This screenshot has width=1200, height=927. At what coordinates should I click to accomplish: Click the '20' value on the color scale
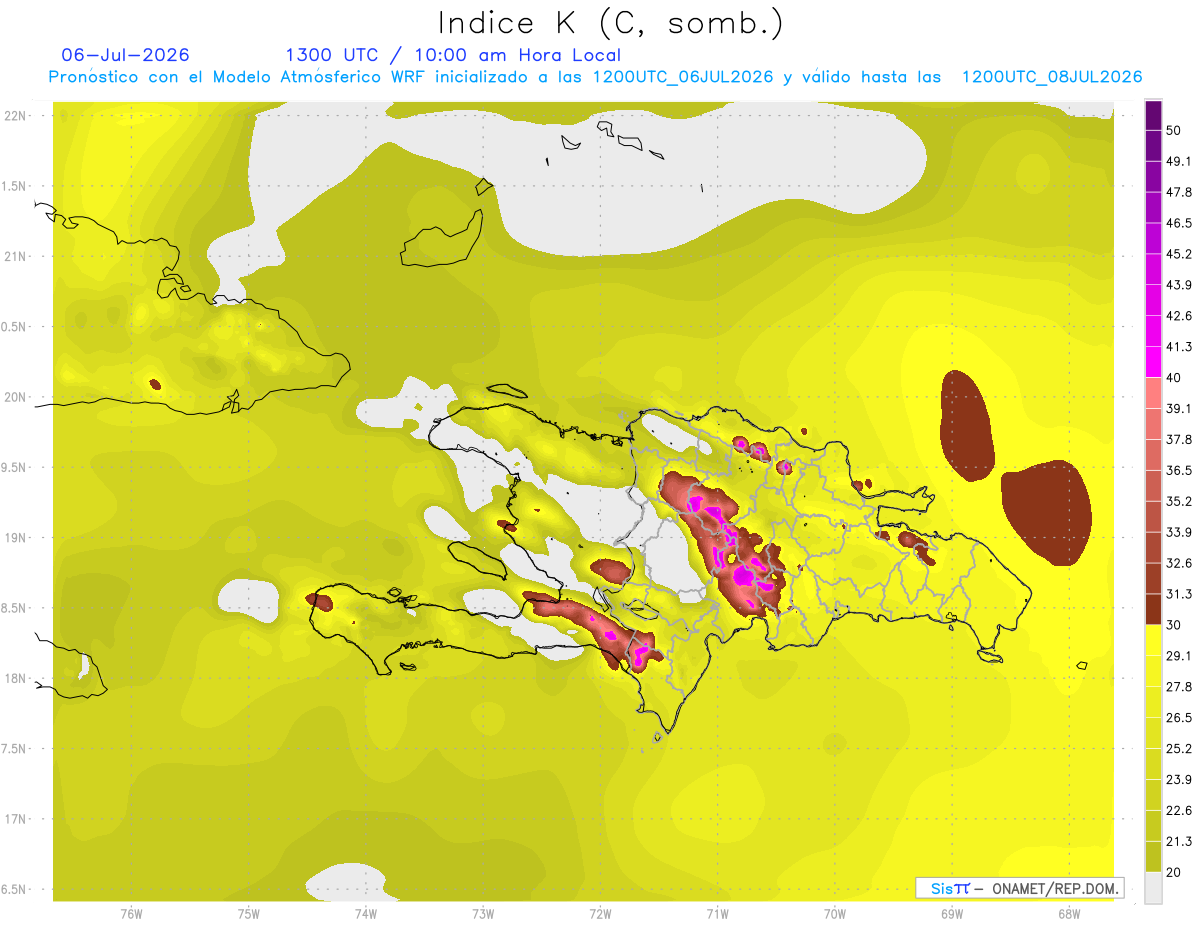(x=1175, y=872)
